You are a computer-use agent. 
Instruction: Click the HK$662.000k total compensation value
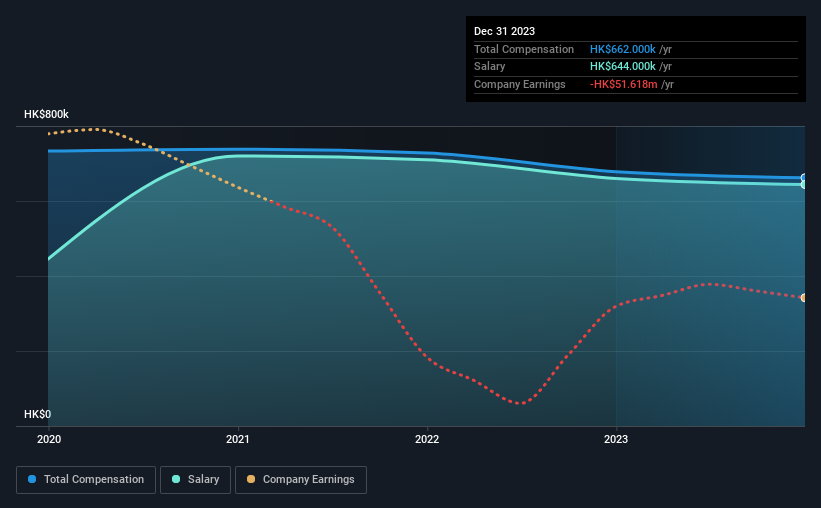point(623,49)
